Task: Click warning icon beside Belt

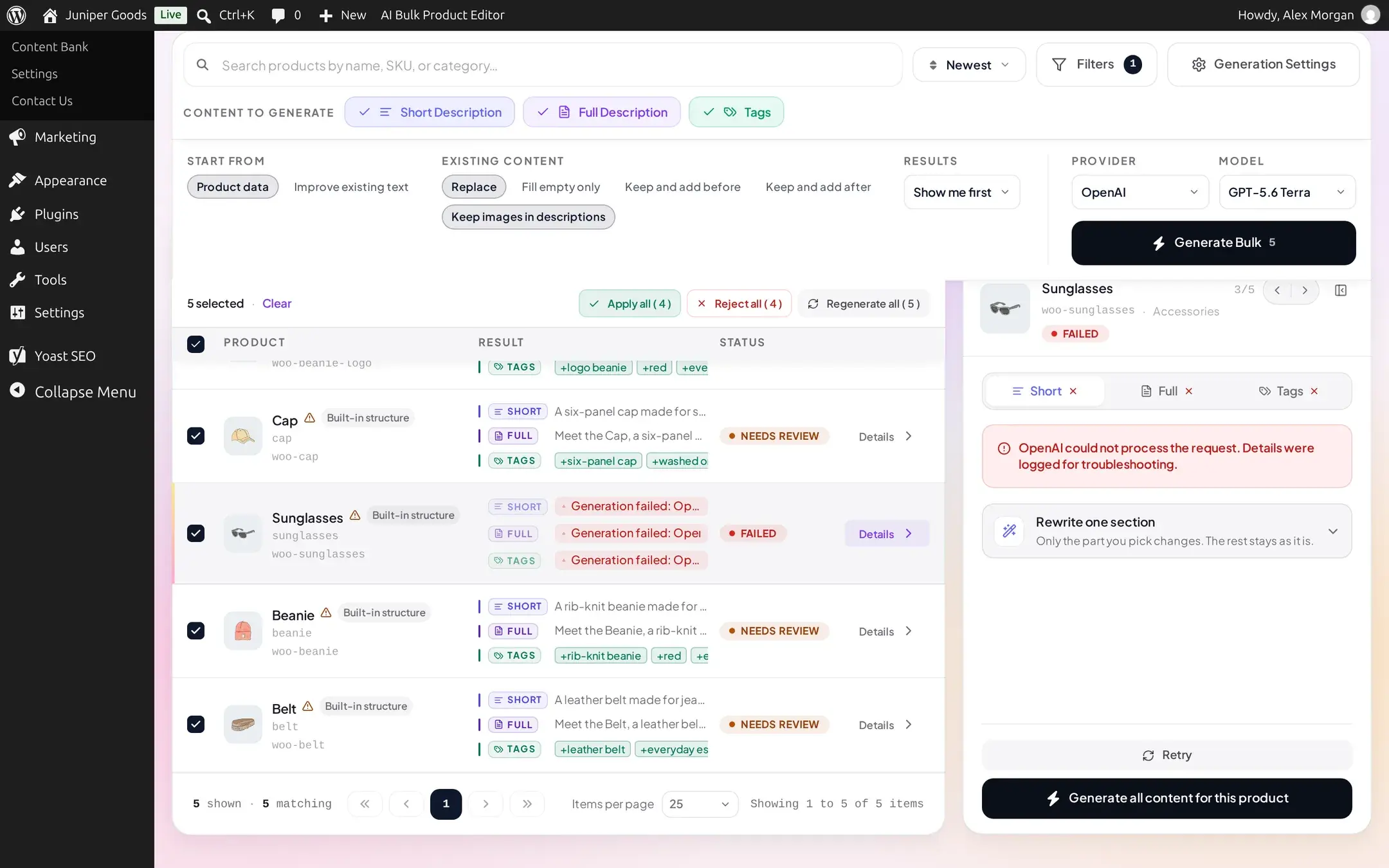Action: click(307, 706)
